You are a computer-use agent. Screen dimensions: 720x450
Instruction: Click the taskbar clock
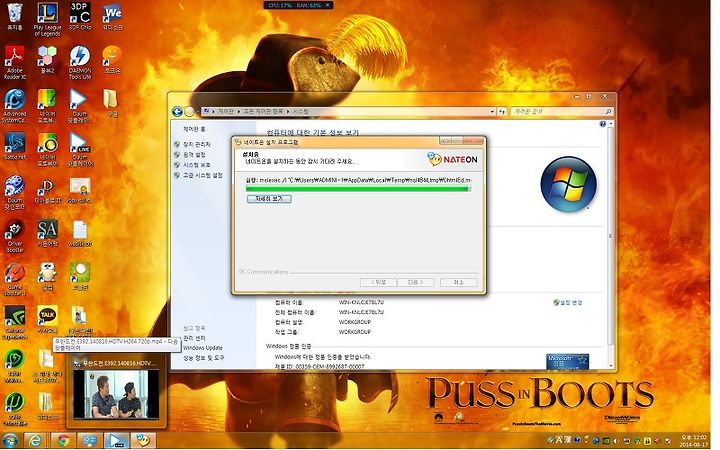click(693, 441)
